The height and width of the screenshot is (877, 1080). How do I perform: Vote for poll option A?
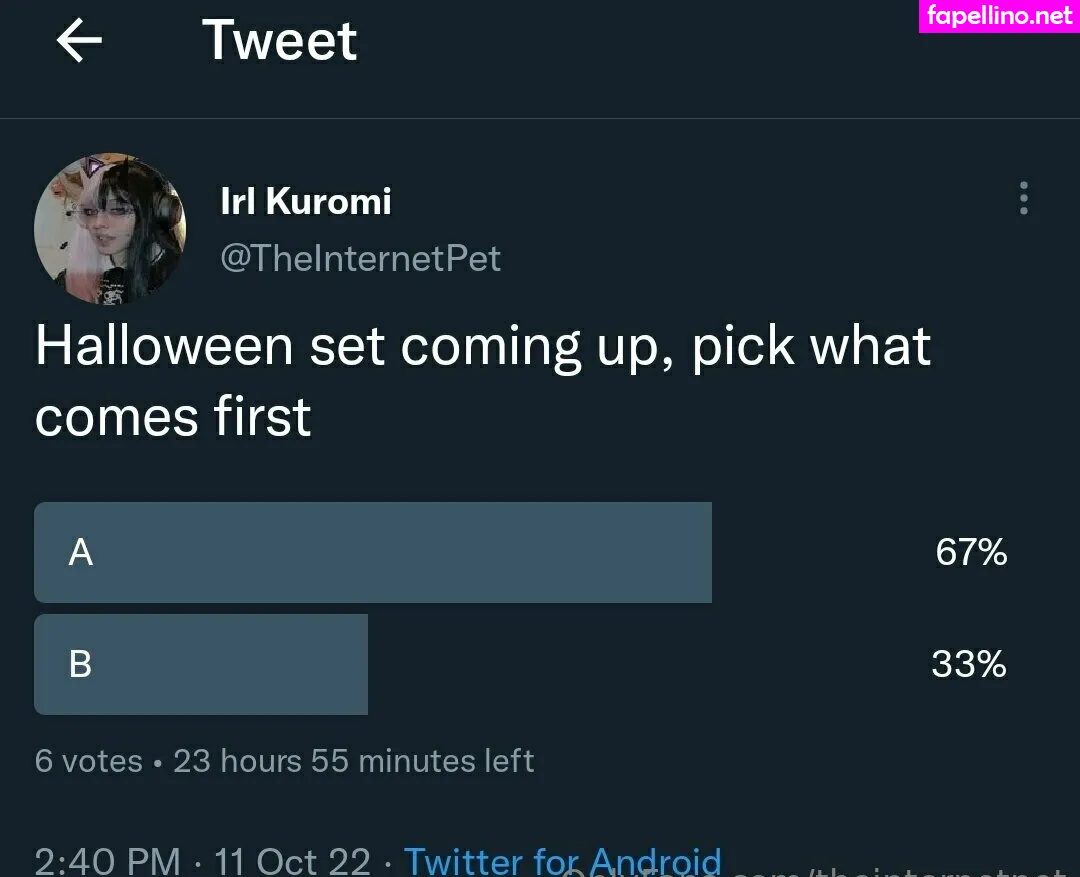click(372, 552)
